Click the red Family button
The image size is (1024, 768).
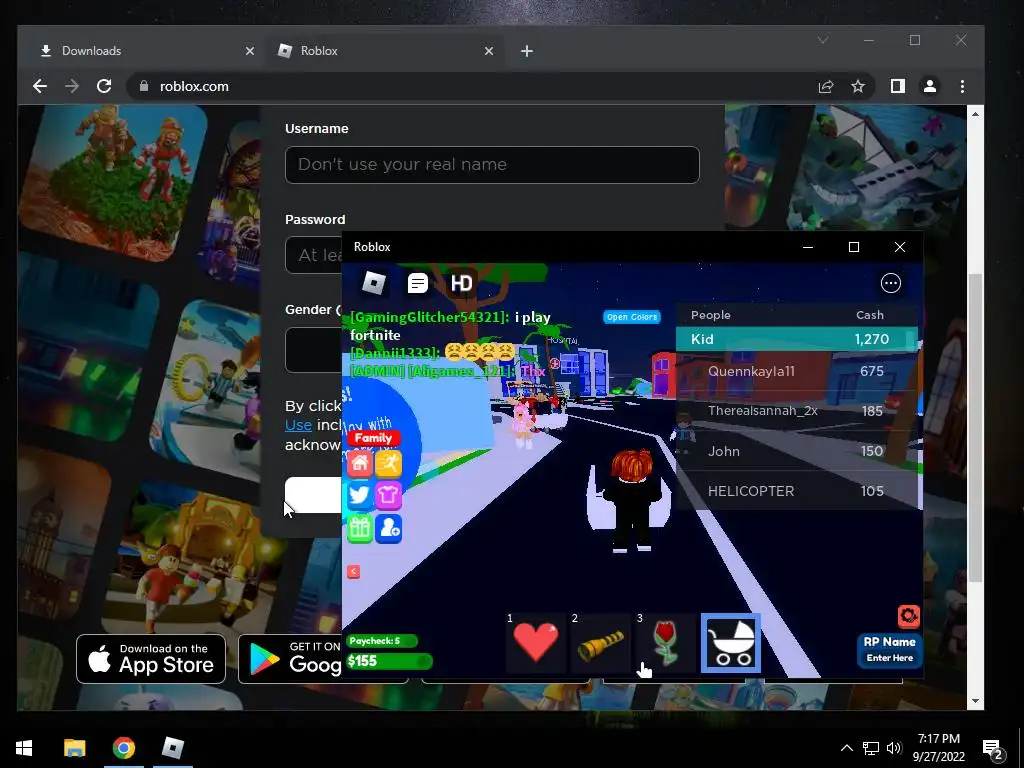(373, 438)
